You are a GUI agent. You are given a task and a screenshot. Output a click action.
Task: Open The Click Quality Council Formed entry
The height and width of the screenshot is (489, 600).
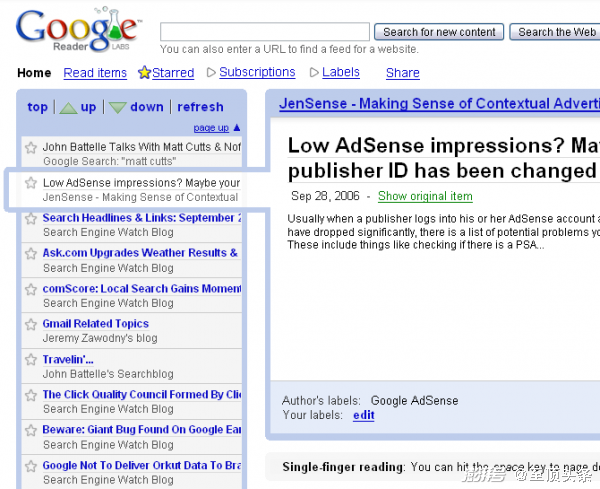click(142, 394)
